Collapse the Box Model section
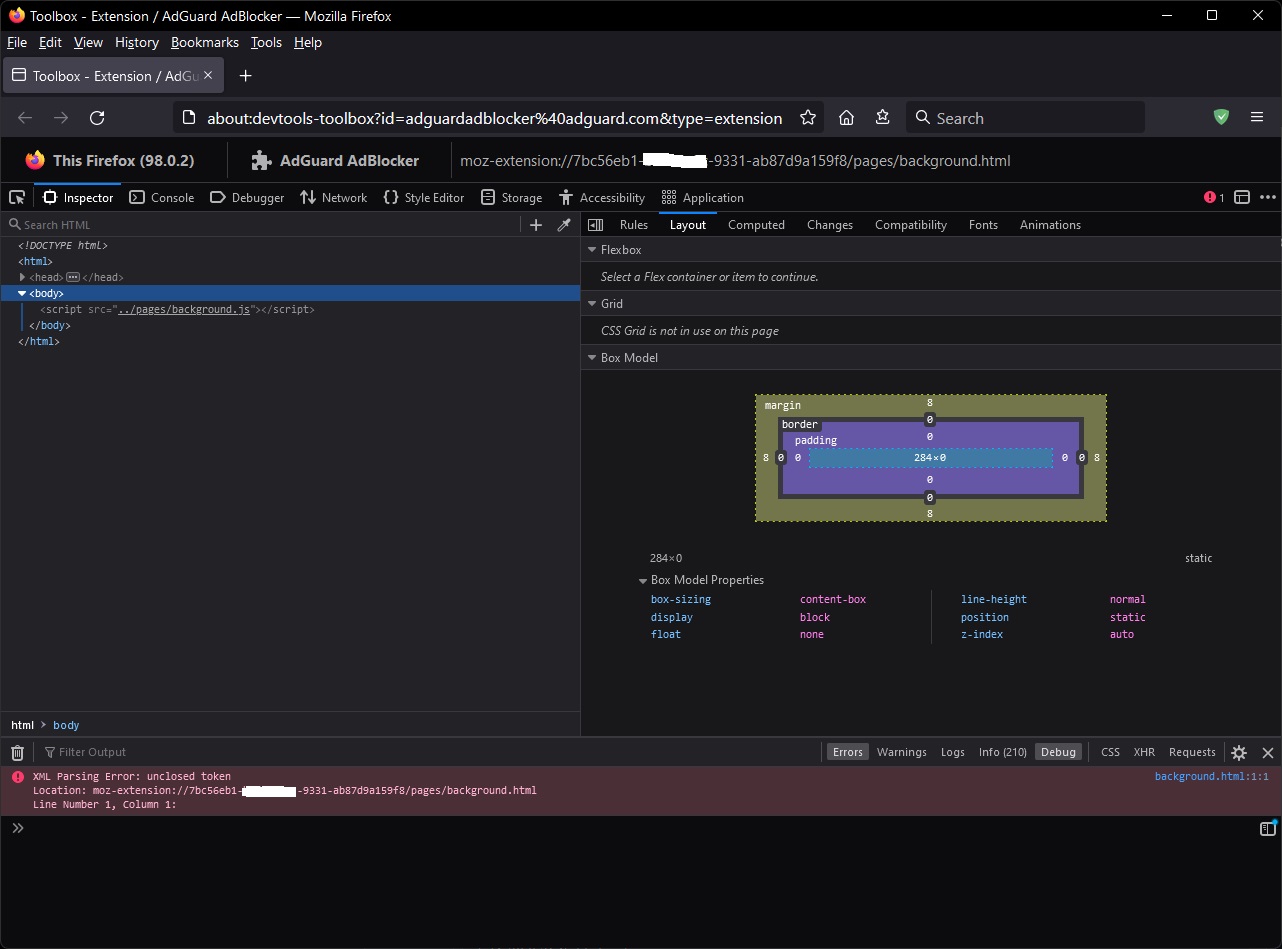1282x949 pixels. pyautogui.click(x=592, y=357)
